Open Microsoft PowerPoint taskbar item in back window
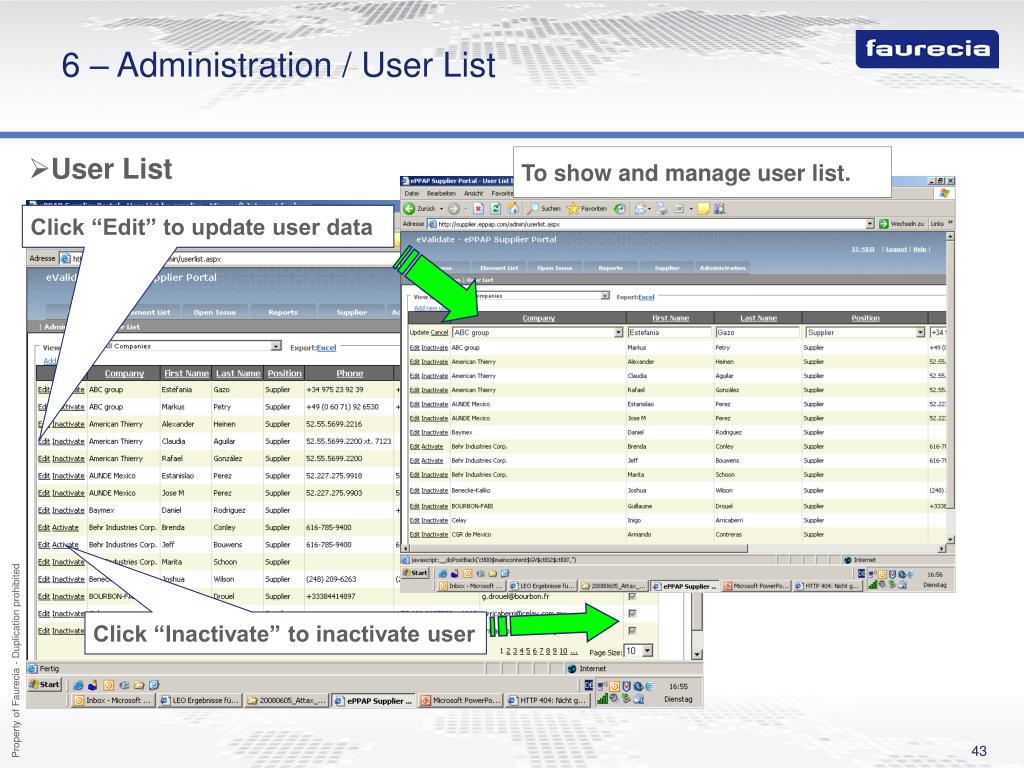Viewport: 1024px width, 768px height. (461, 700)
